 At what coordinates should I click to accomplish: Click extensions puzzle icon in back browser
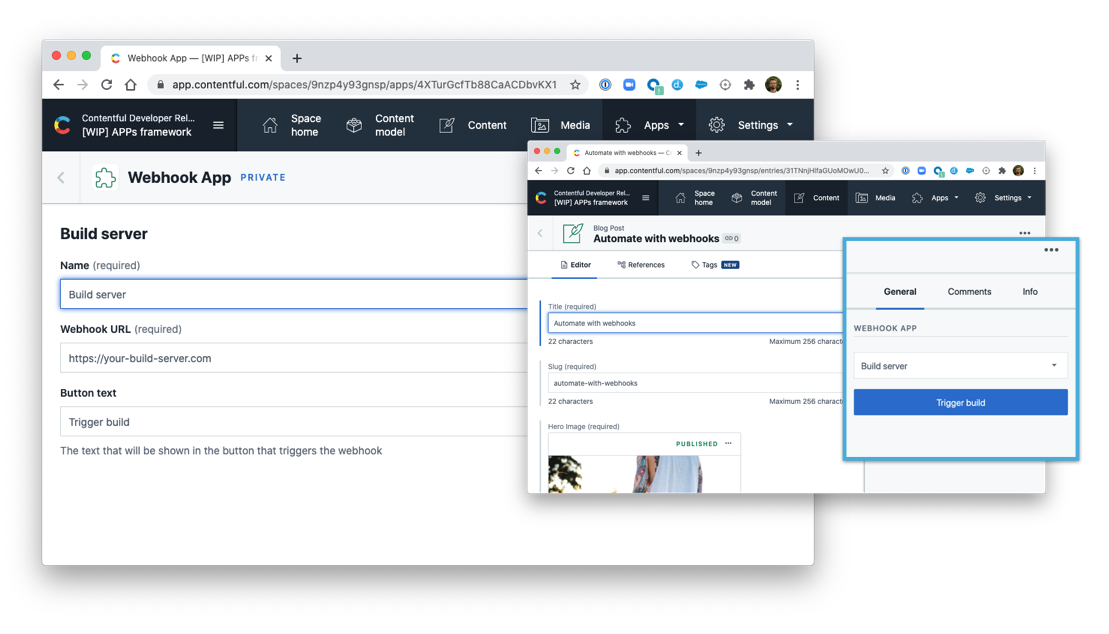pos(749,85)
